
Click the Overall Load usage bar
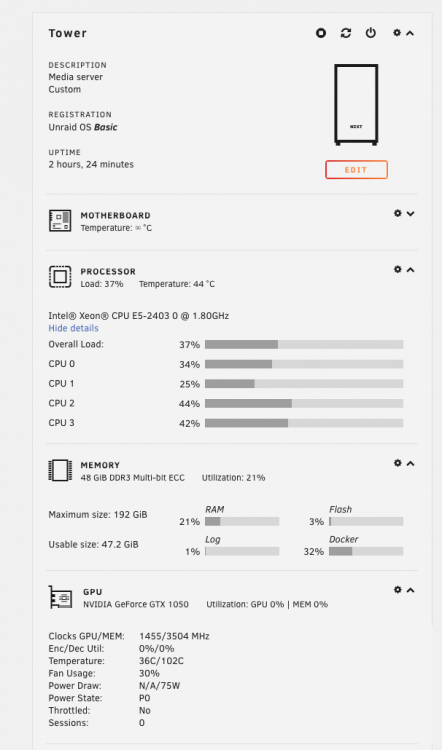pyautogui.click(x=304, y=344)
